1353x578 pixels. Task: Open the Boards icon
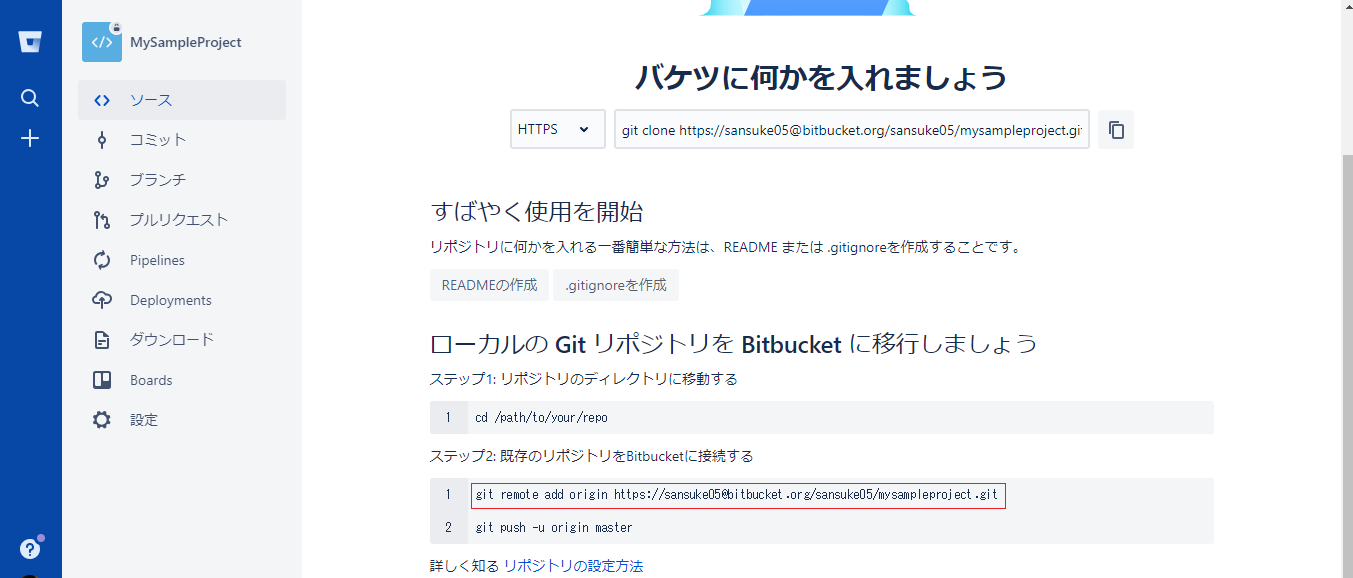pyautogui.click(x=101, y=379)
